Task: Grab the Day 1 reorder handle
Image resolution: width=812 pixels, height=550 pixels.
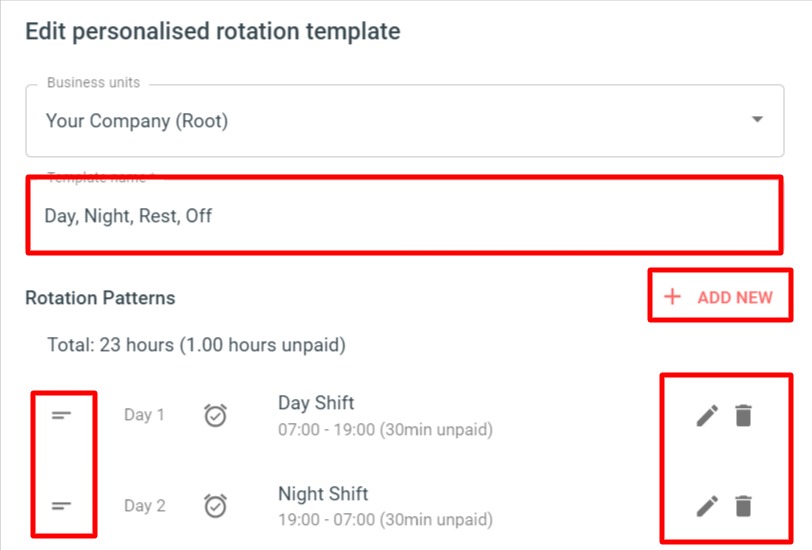Action: [61, 415]
